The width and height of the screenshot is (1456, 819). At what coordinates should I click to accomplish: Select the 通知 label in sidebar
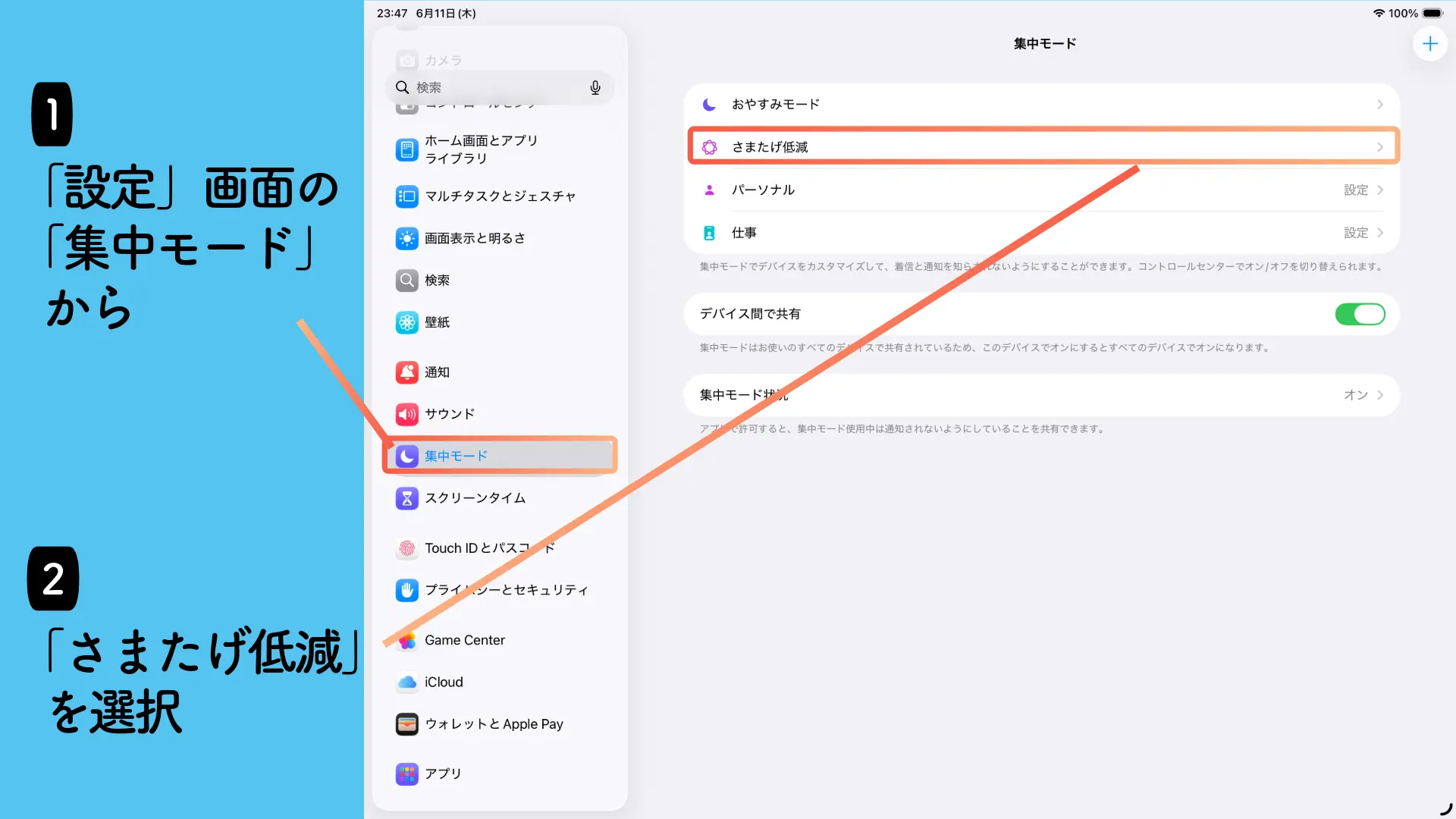pos(437,372)
